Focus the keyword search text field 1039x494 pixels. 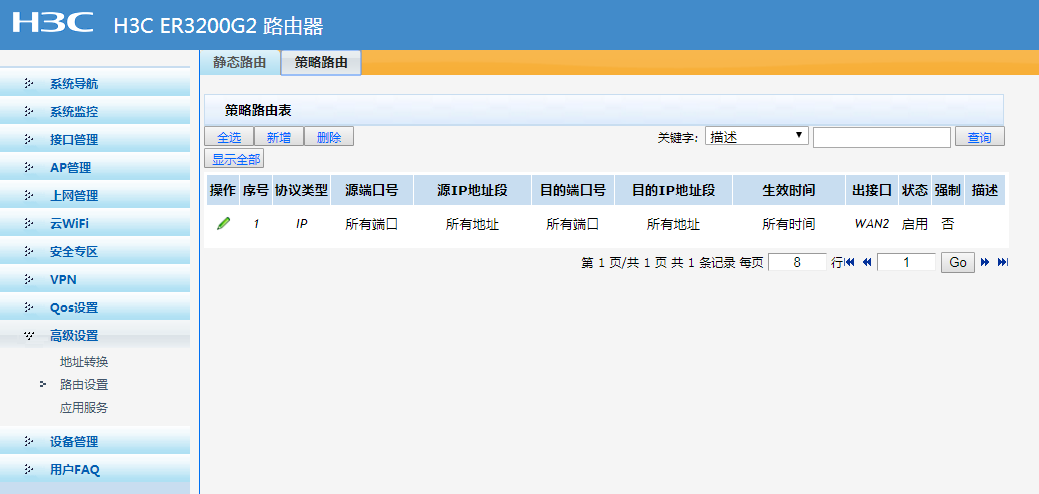click(881, 137)
